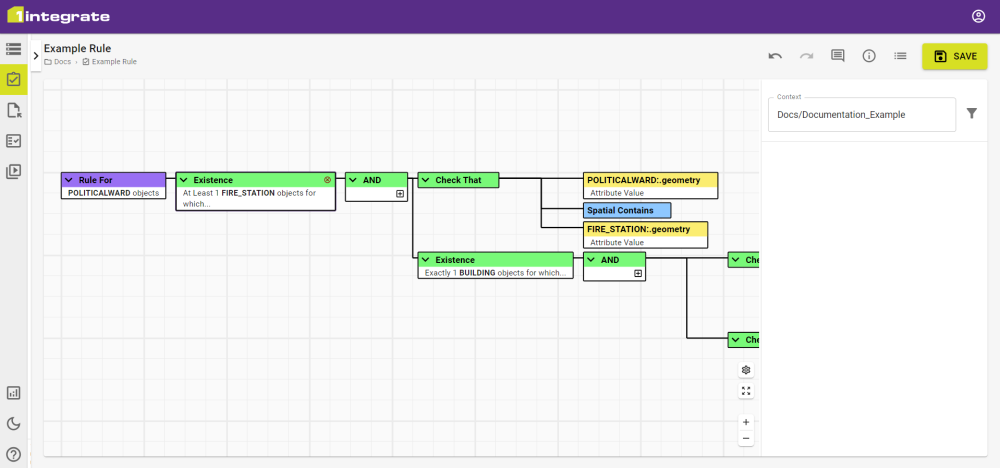Collapse the Rule For node chevron
This screenshot has width=1000, height=468.
[69, 180]
